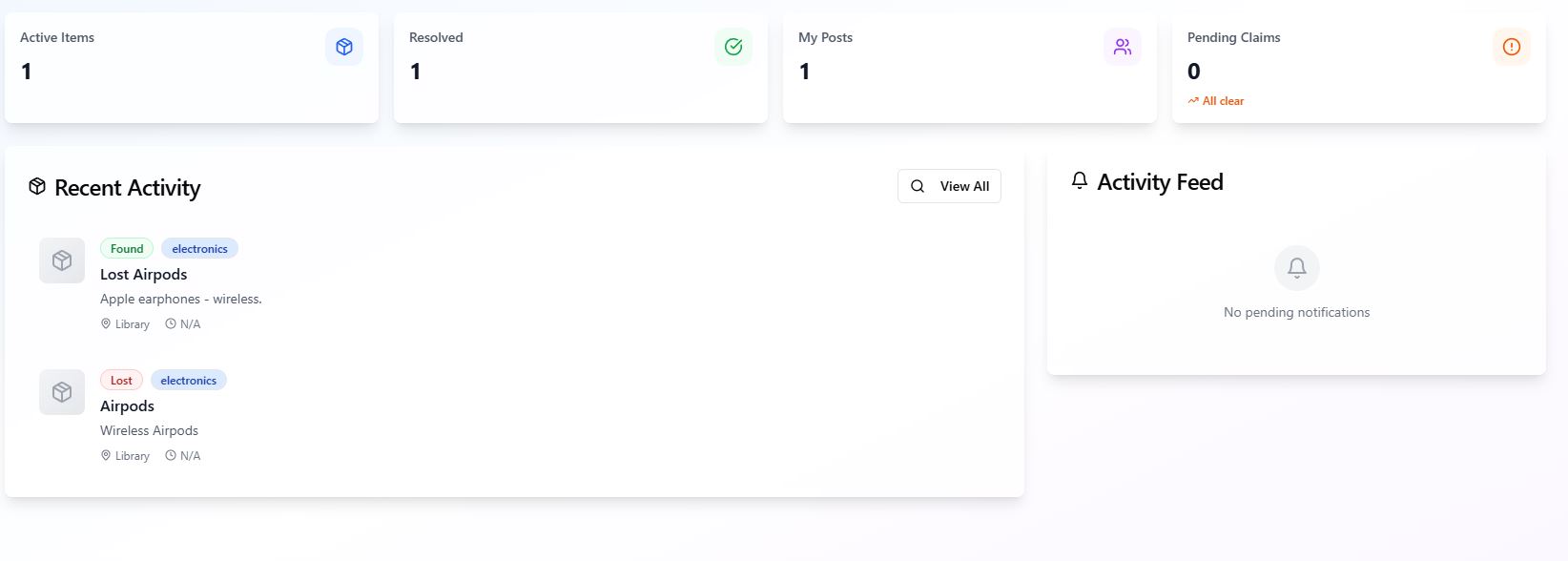Click the electronics tag under the Airpods entry
The width and height of the screenshot is (1568, 561).
click(x=188, y=380)
